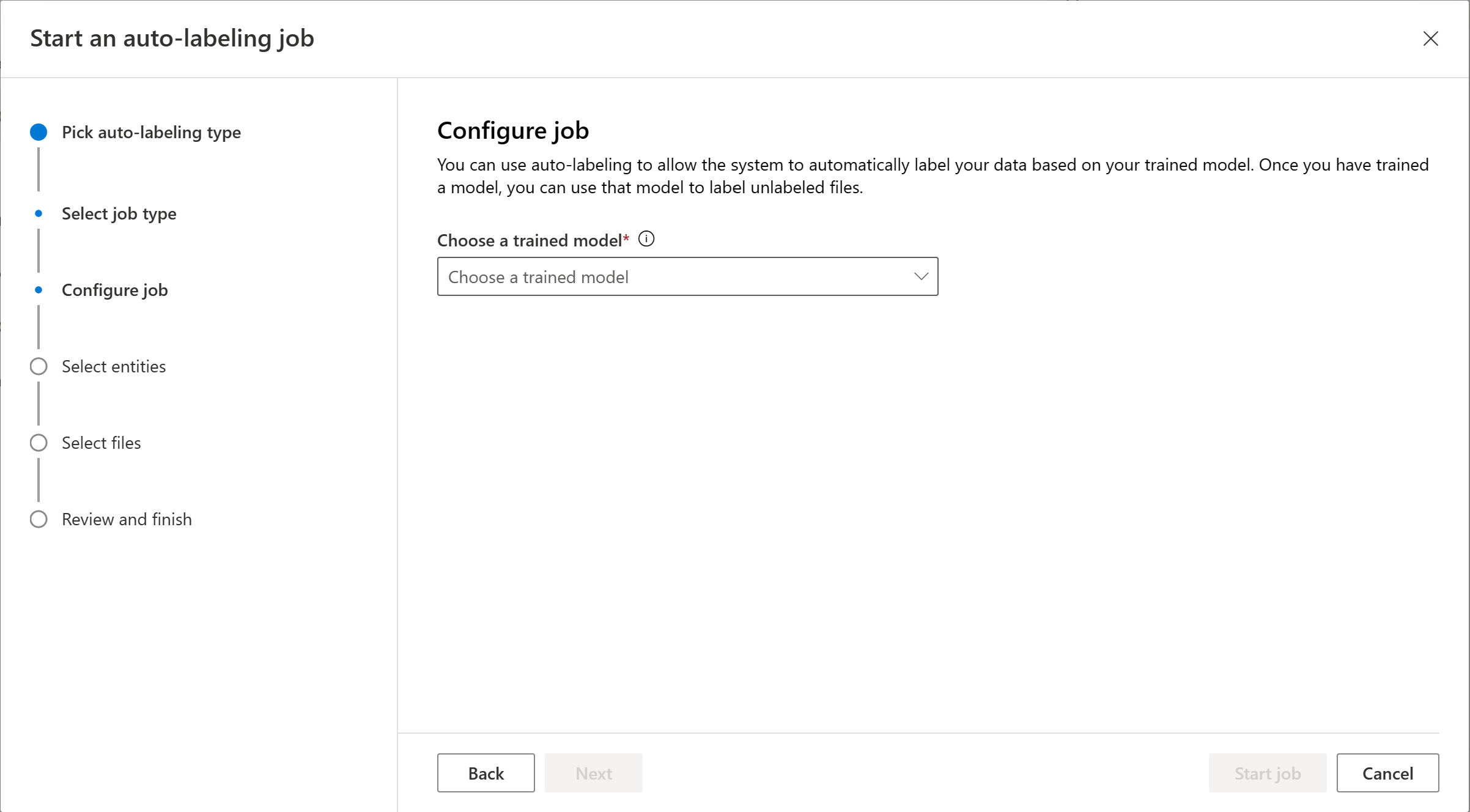
Task: Open the Choose a trained model dropdown
Action: [687, 276]
